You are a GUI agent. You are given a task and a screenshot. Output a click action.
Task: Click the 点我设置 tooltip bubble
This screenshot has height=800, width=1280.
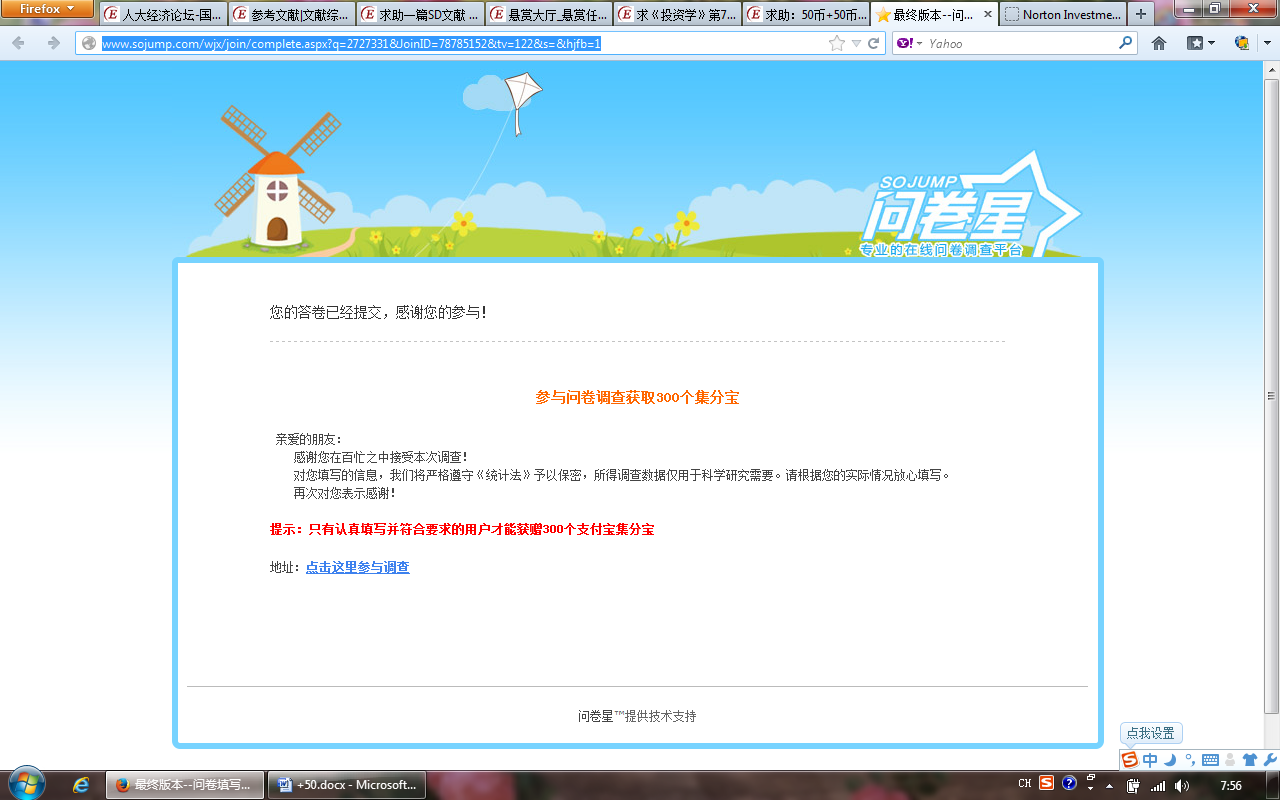(x=1151, y=733)
